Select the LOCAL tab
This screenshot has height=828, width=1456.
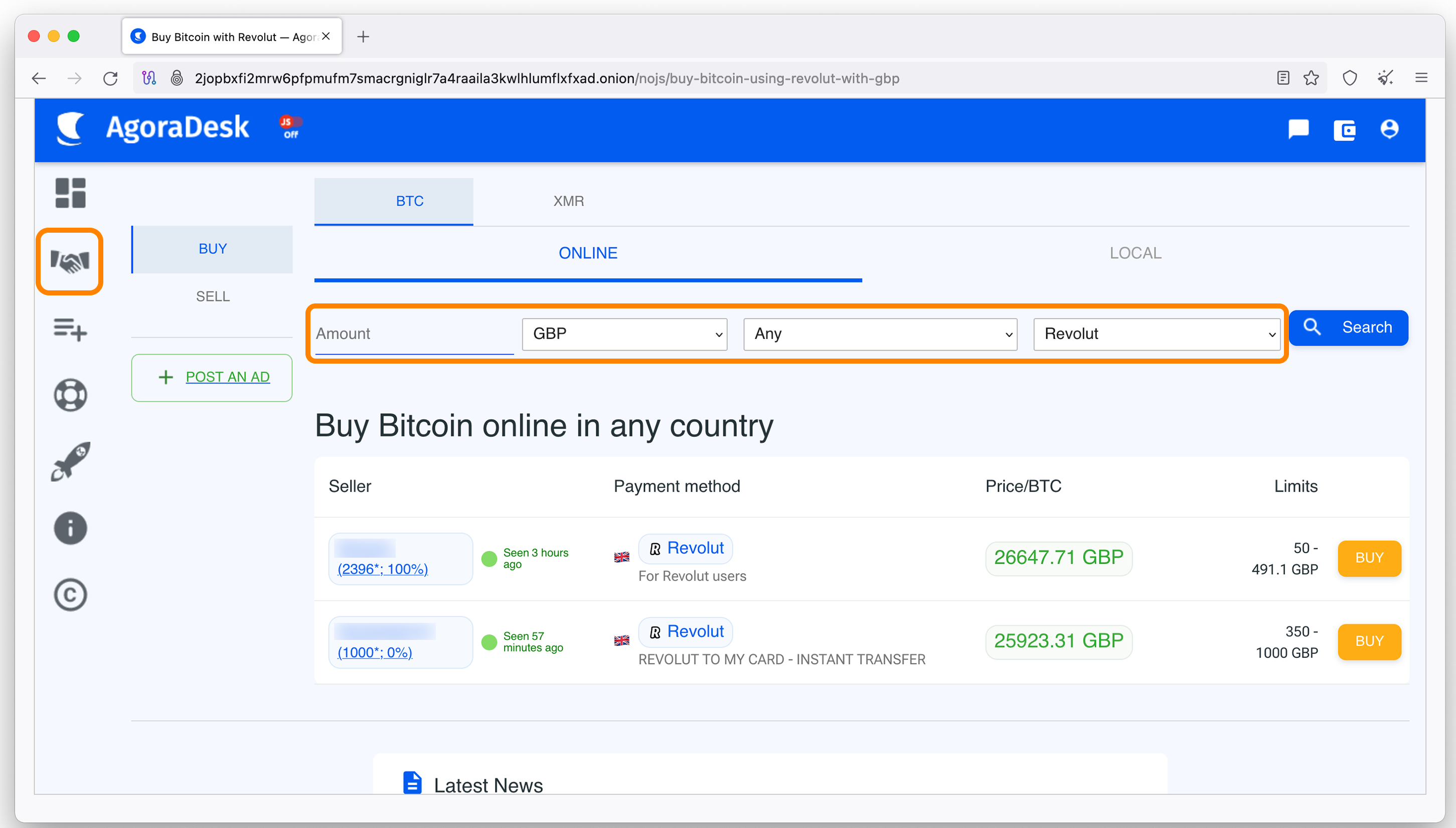pyautogui.click(x=1136, y=254)
